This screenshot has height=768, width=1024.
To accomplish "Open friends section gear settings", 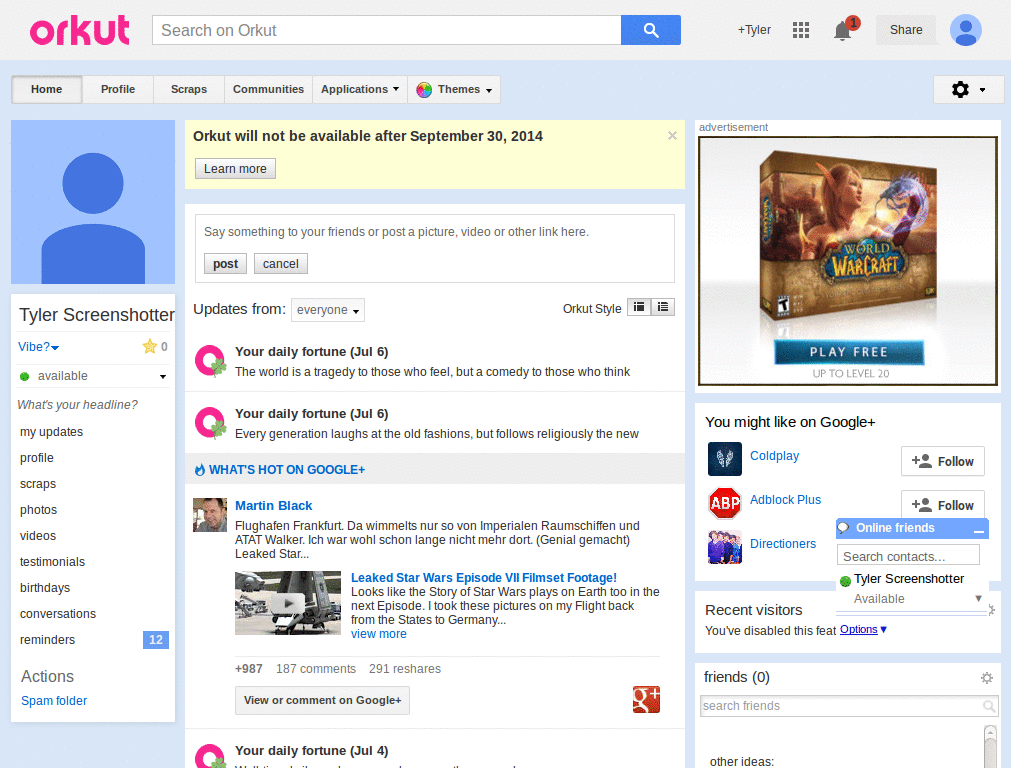I will [987, 678].
